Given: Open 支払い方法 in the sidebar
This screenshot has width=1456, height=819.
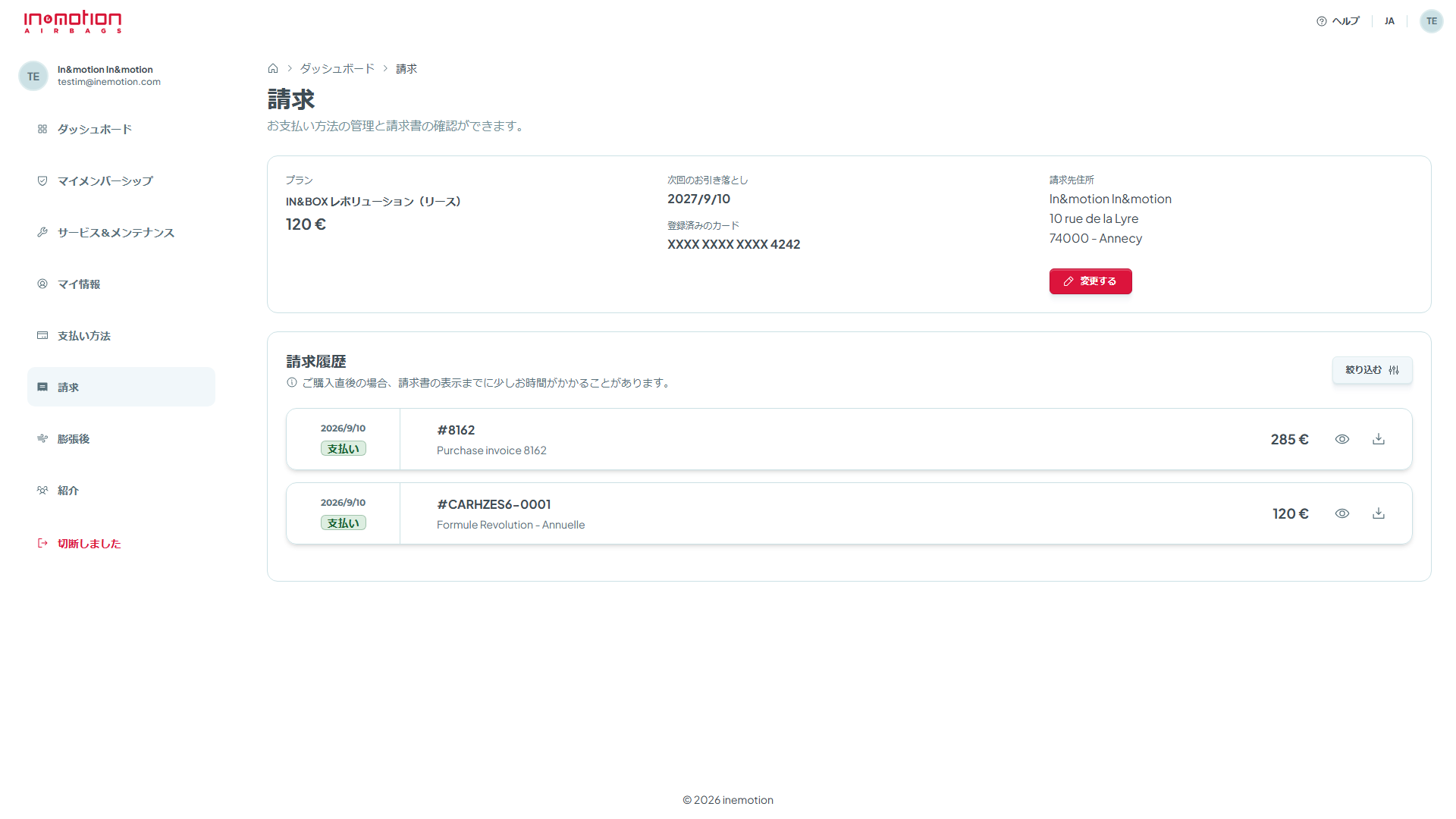Looking at the screenshot, I should point(121,335).
